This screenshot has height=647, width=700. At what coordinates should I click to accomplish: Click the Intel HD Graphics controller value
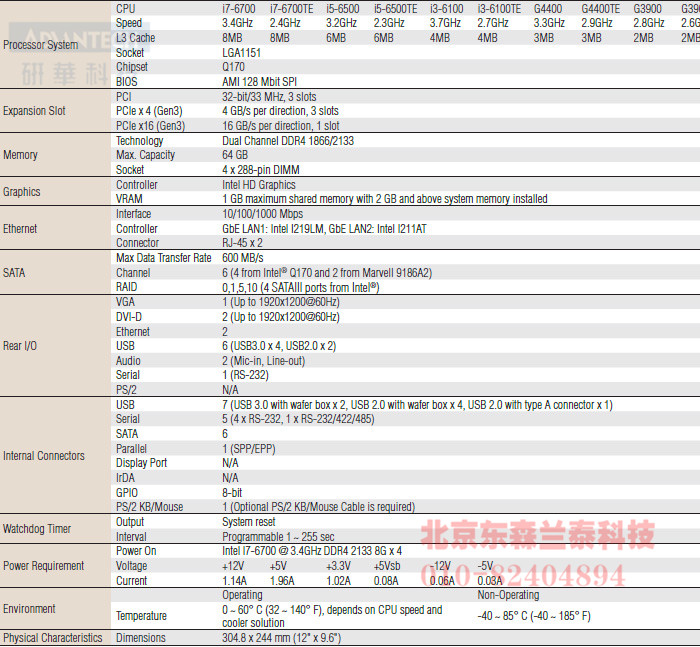click(259, 185)
